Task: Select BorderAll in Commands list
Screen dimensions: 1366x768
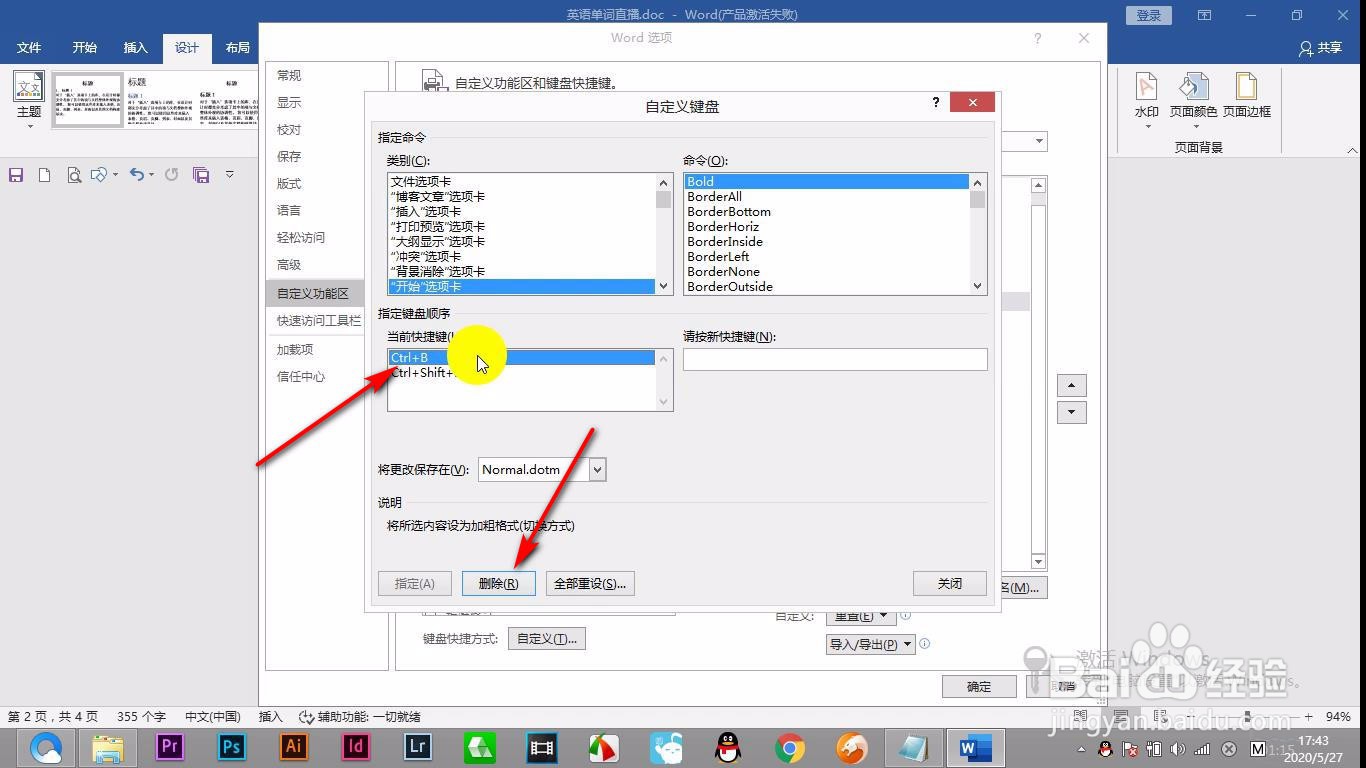Action: tap(826, 197)
